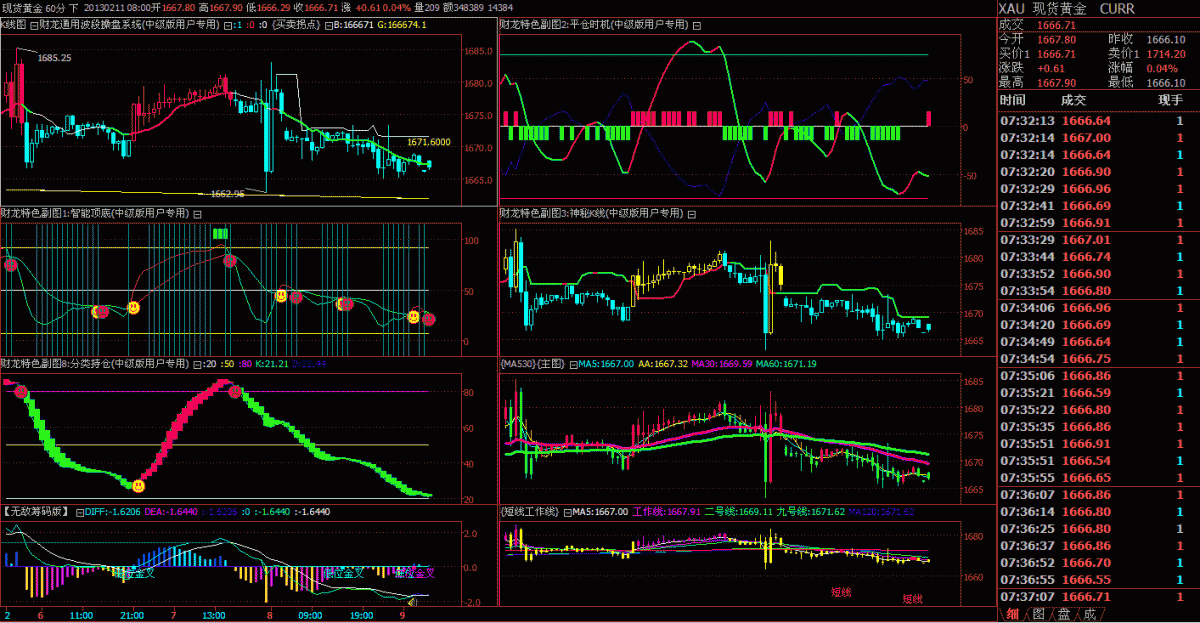Collapse the 财龙通用波段操盘系统 indicator box icon

coord(226,24)
